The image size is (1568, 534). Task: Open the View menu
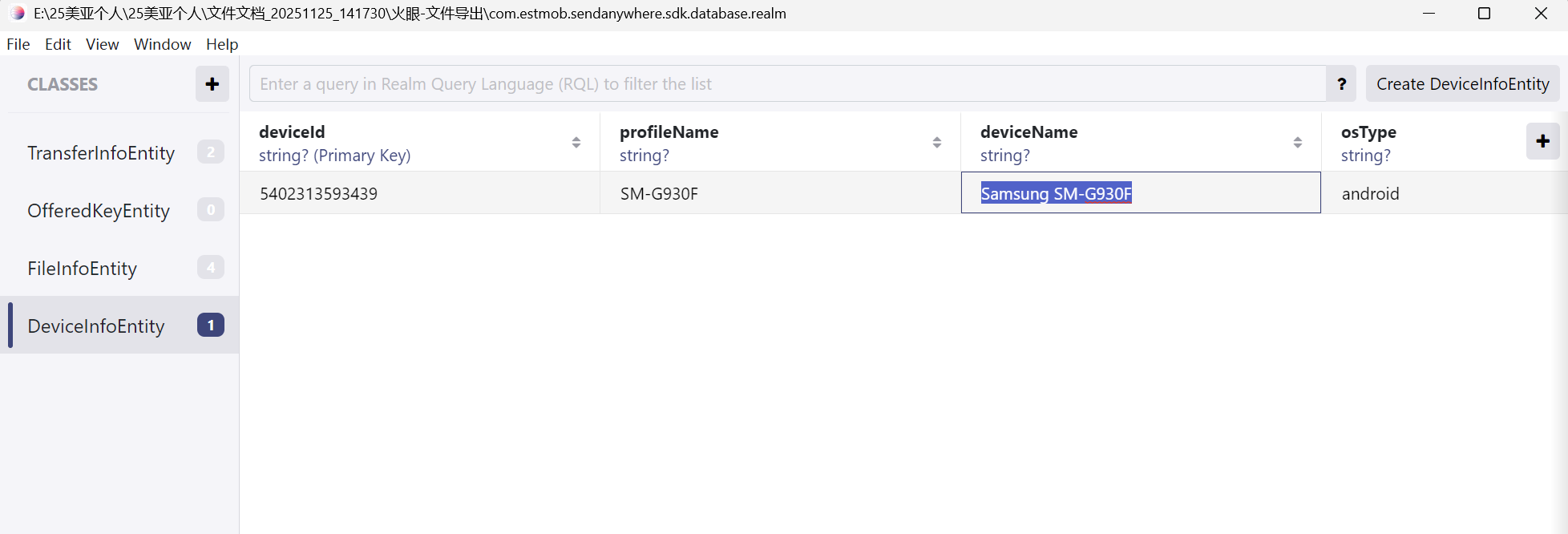pos(103,44)
